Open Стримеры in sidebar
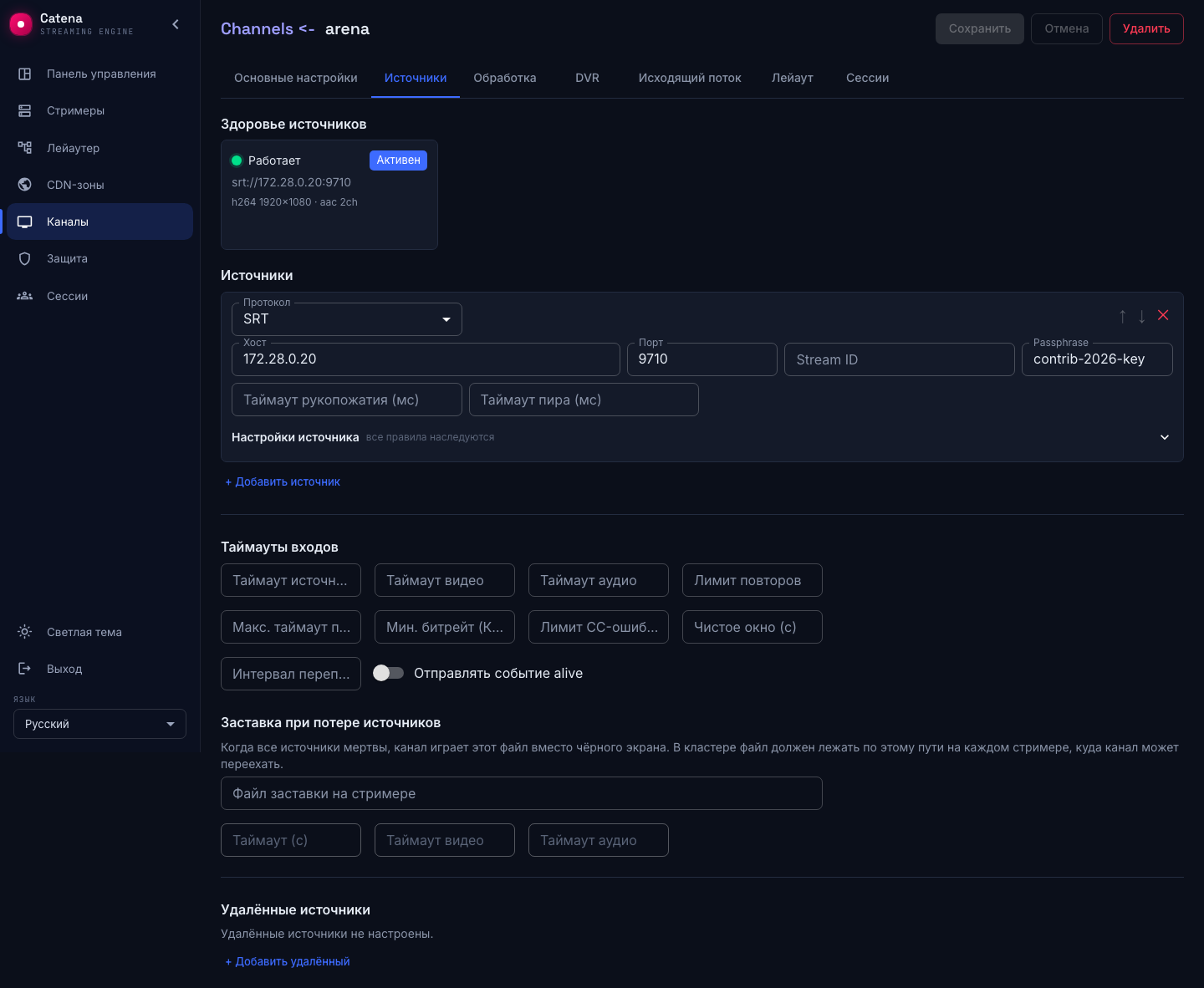Image resolution: width=1204 pixels, height=988 pixels. pos(99,110)
